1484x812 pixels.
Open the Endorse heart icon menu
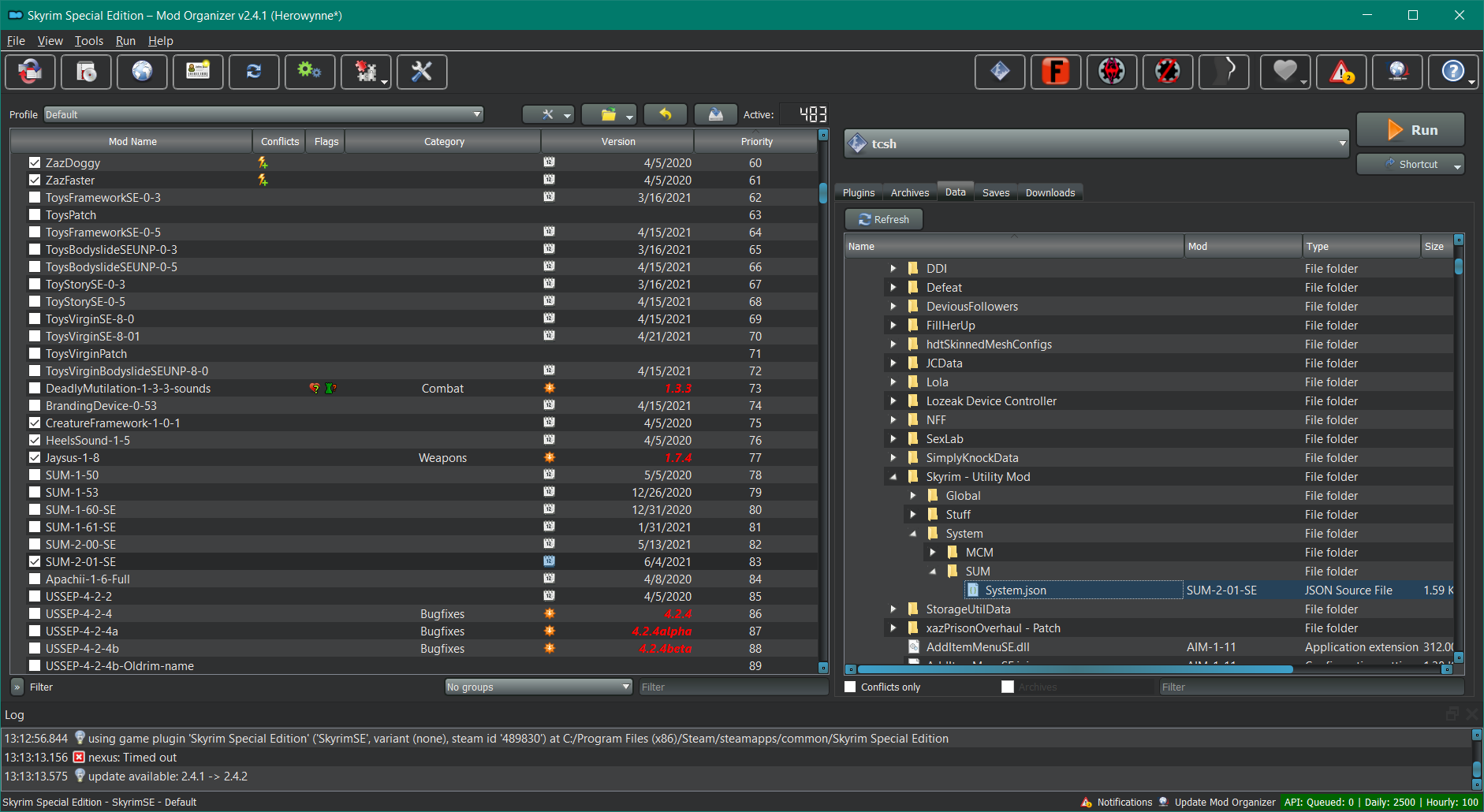pyautogui.click(x=1285, y=72)
